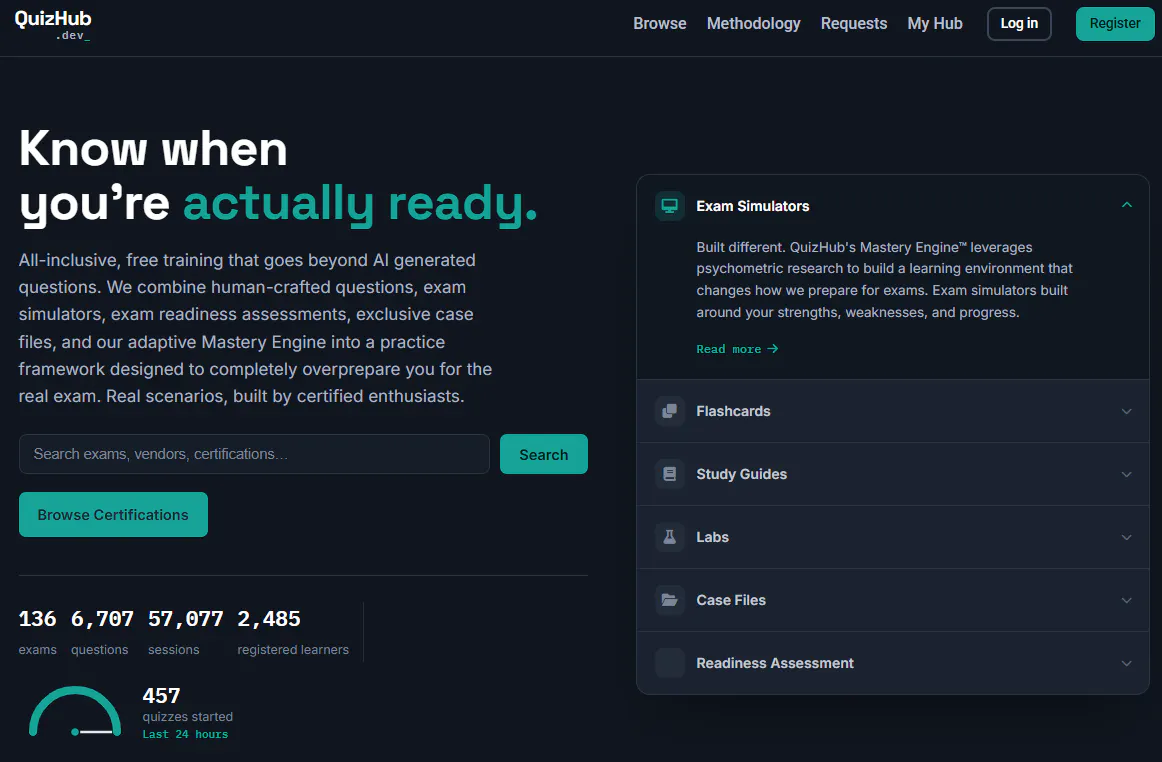The width and height of the screenshot is (1162, 762).
Task: Click the 6,707 questions statistic
Action: pyautogui.click(x=102, y=632)
